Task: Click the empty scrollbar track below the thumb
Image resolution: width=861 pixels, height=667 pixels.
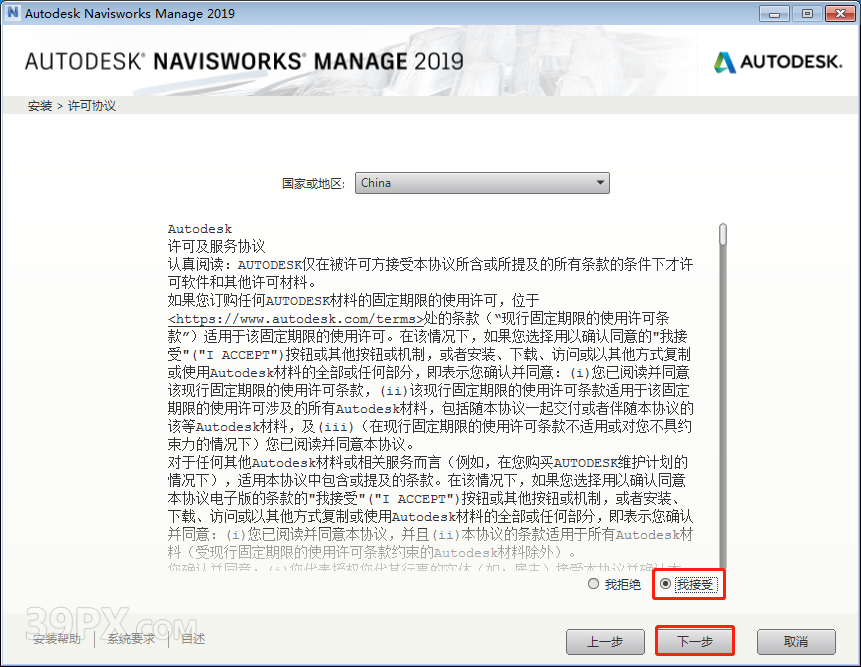Action: [x=723, y=420]
